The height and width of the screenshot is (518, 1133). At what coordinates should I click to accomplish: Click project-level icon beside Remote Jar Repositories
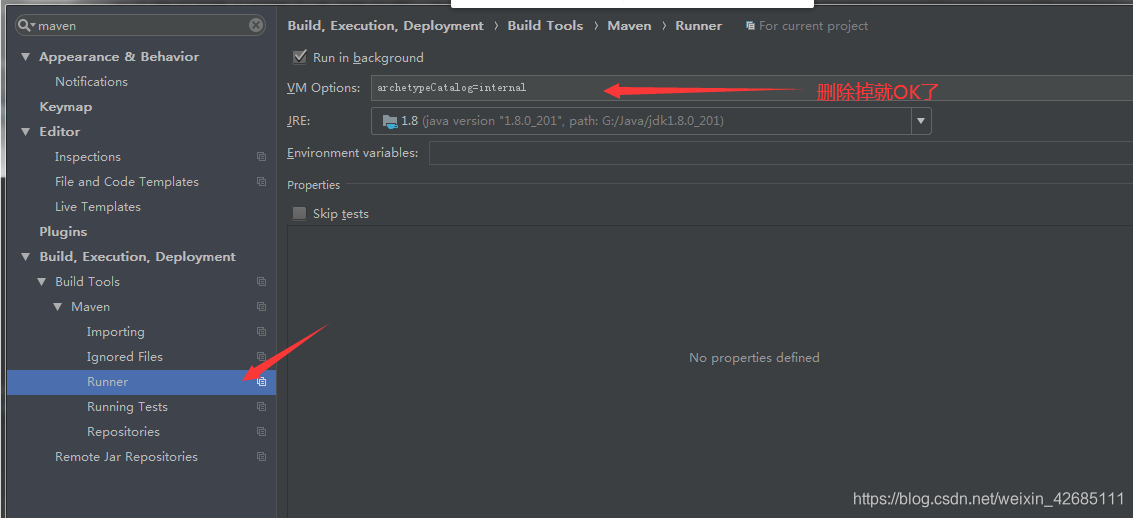click(261, 457)
